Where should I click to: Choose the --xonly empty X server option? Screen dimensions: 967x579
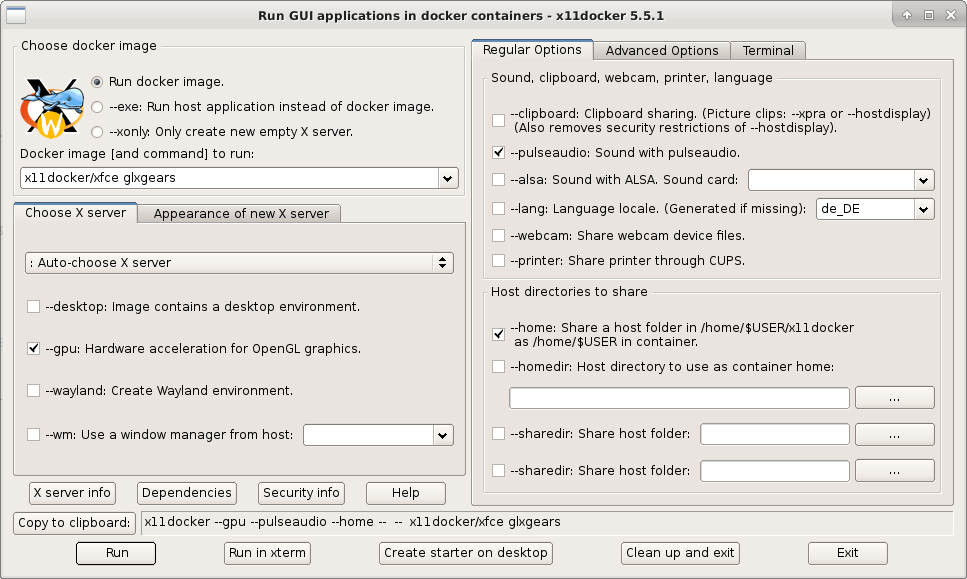coord(97,131)
